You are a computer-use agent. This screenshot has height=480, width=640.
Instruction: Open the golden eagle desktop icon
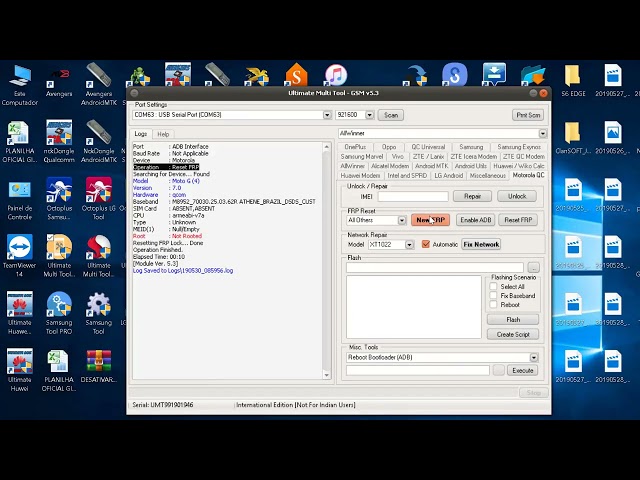(256, 75)
